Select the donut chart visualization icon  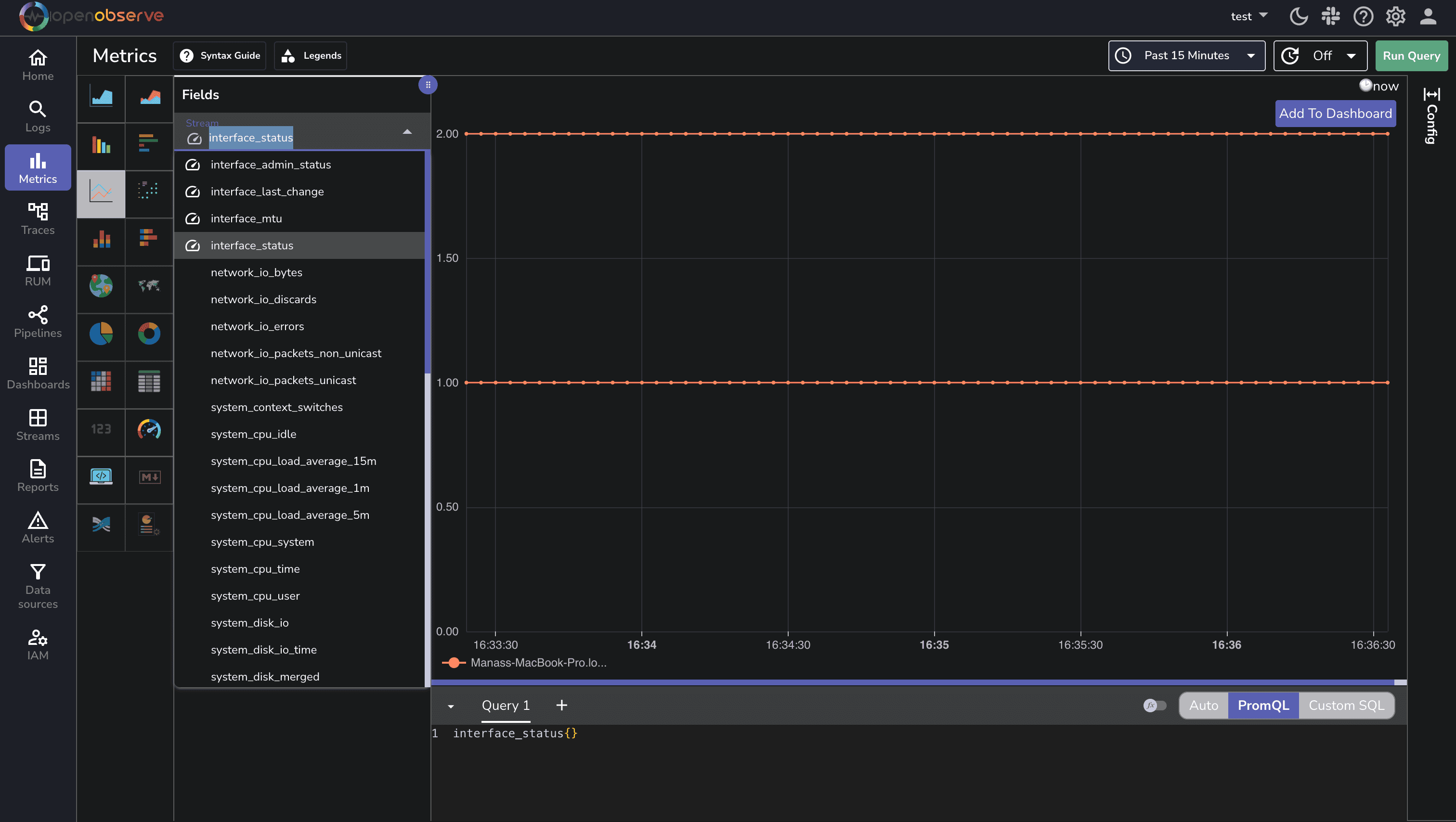coord(149,334)
